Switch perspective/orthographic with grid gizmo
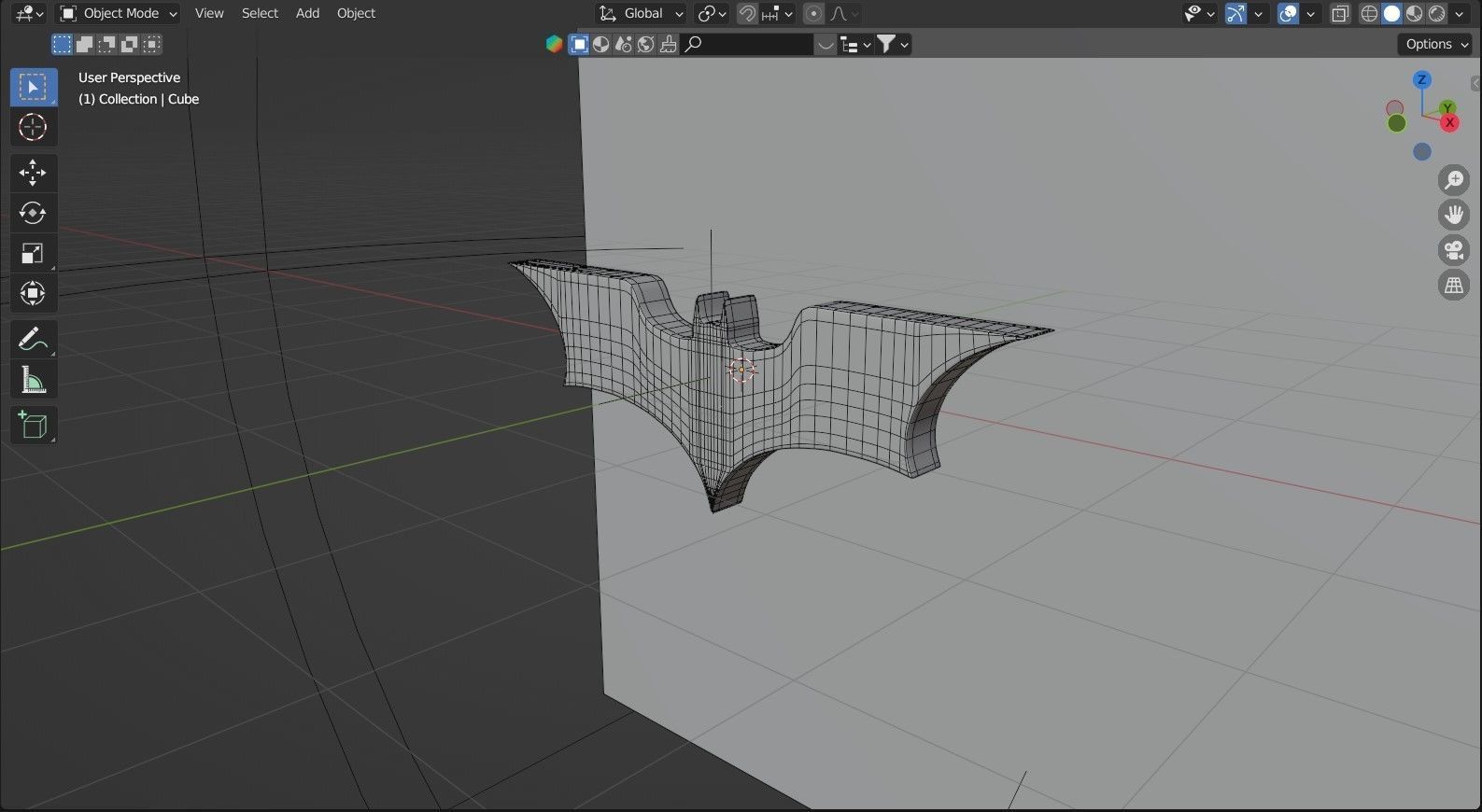The image size is (1482, 812). pos(1454,286)
